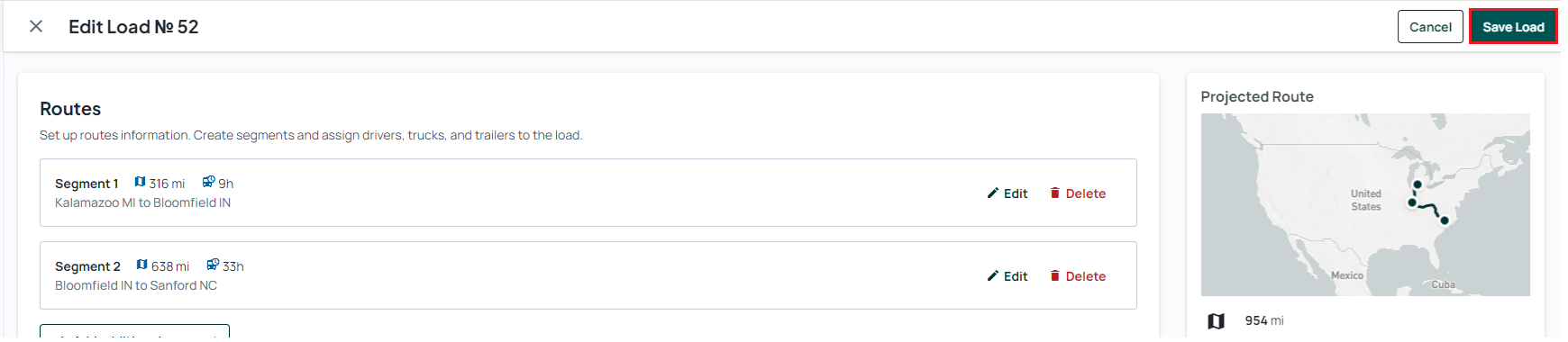Click the truck duration icon next to 33h

[213, 265]
